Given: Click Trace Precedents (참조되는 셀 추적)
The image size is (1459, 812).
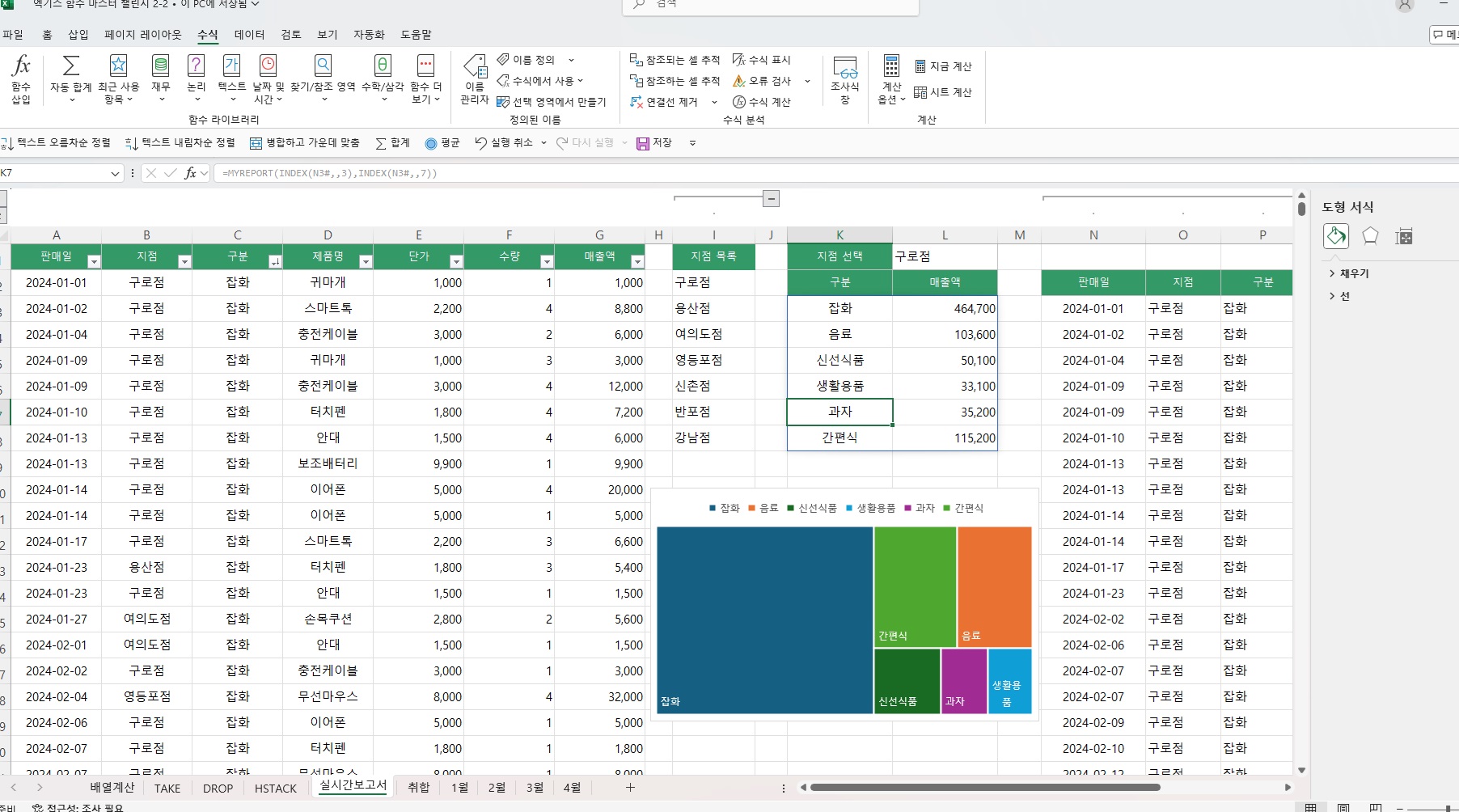Looking at the screenshot, I should [x=675, y=60].
